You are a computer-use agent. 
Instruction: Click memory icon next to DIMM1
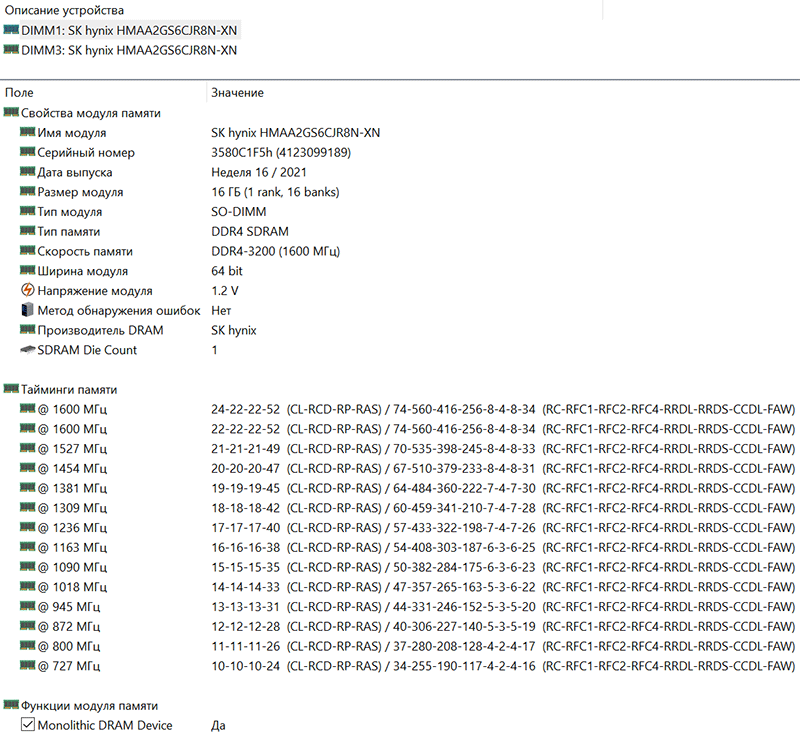click(x=11, y=30)
